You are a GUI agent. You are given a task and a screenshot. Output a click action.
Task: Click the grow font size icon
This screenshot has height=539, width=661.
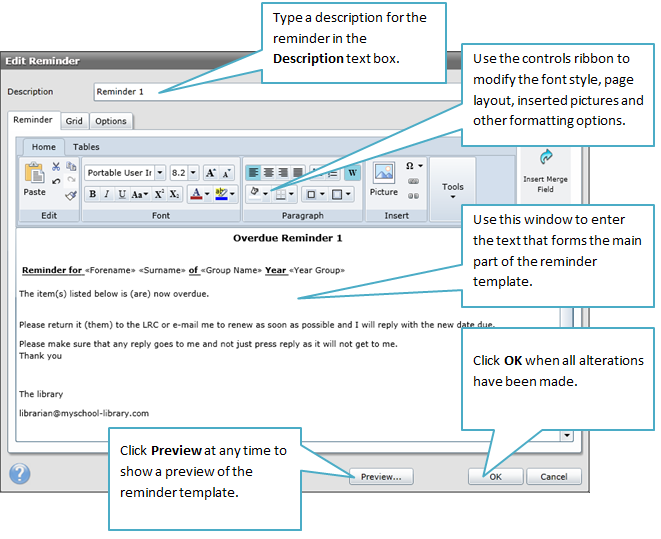tap(211, 172)
